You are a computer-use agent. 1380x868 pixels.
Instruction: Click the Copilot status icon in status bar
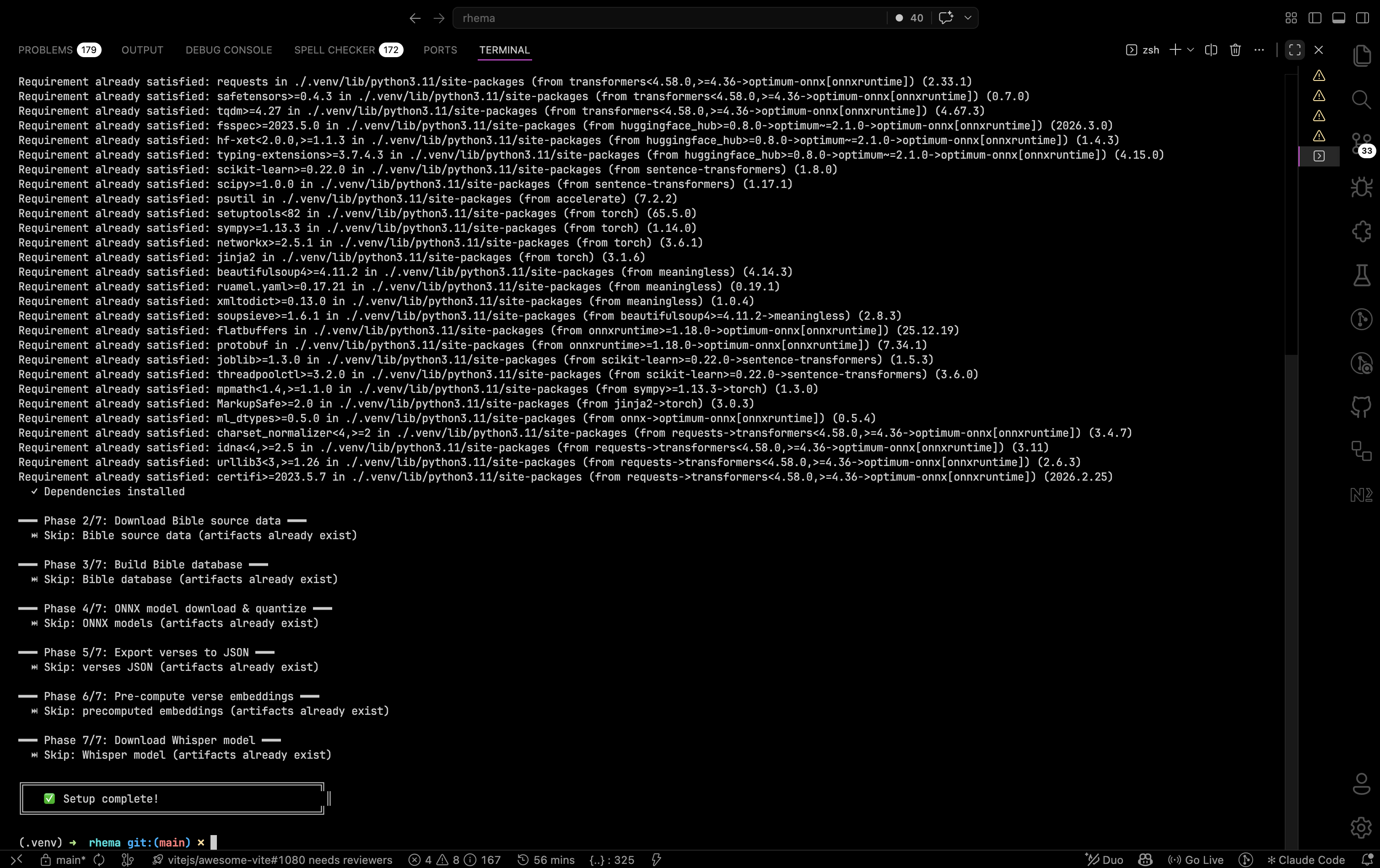(1145, 859)
